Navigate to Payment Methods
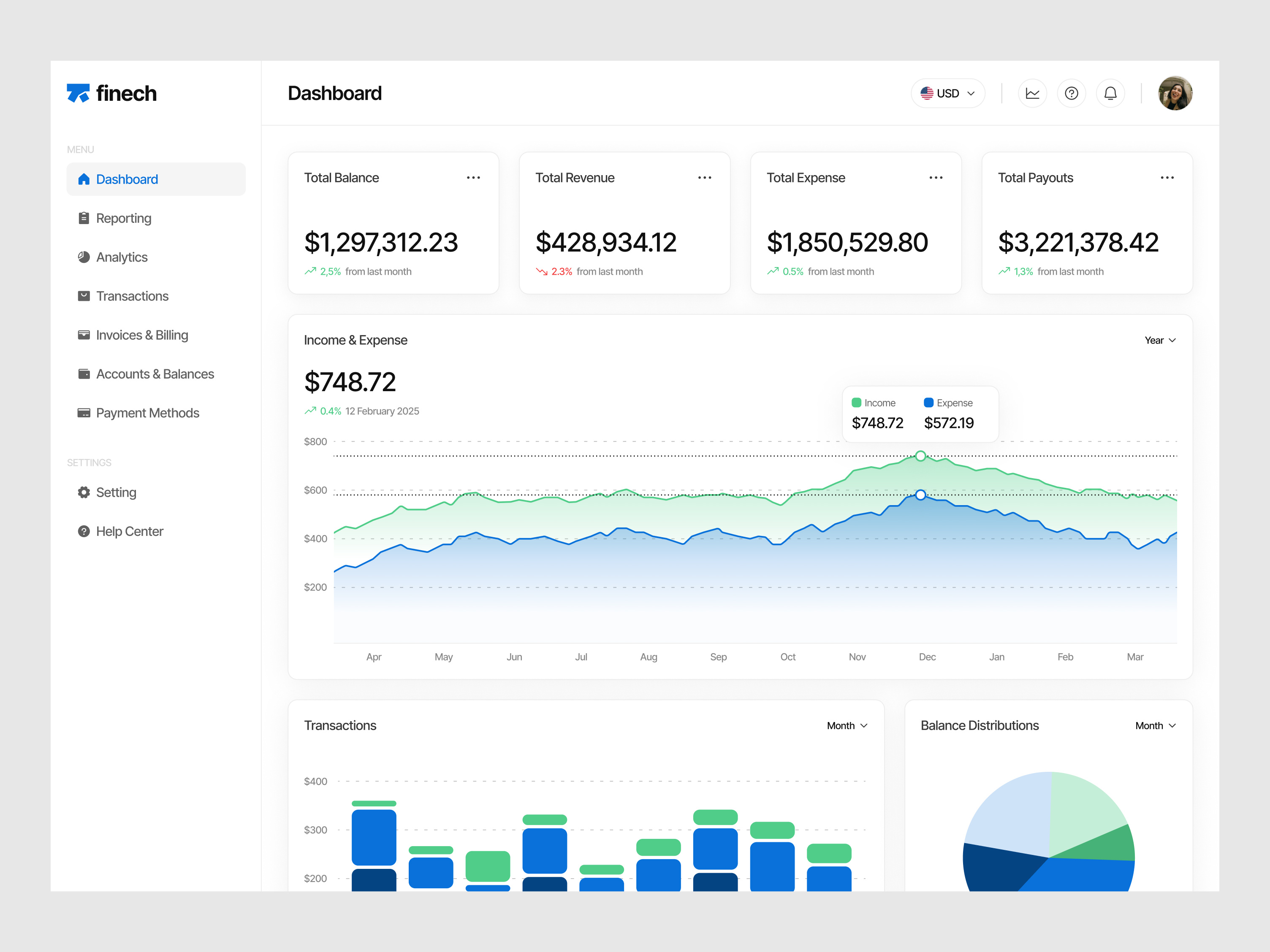The height and width of the screenshot is (952, 1270). coord(147,413)
